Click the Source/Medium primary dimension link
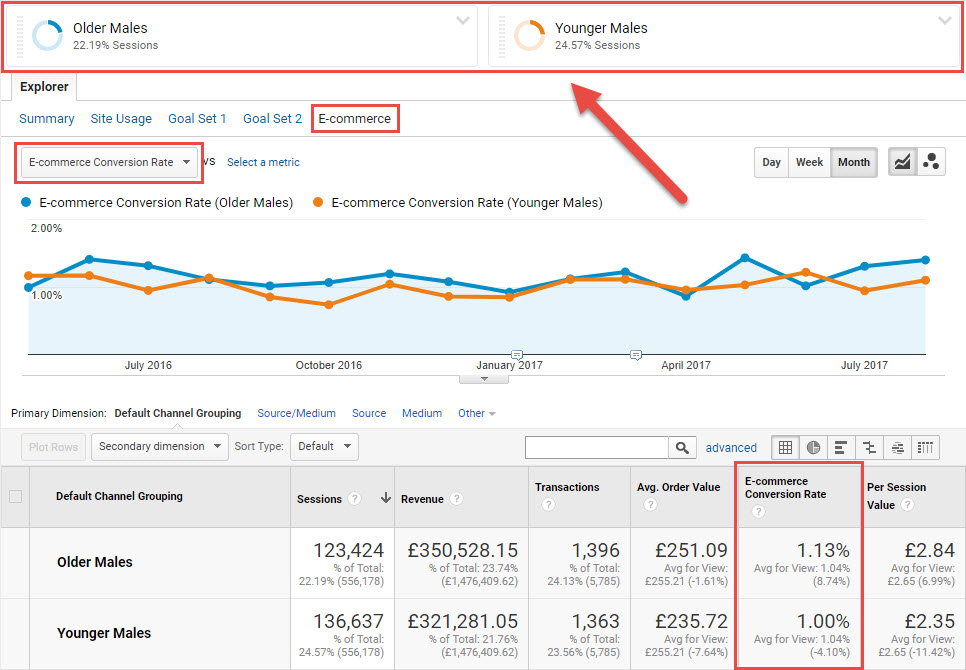The width and height of the screenshot is (966, 670). [x=296, y=413]
